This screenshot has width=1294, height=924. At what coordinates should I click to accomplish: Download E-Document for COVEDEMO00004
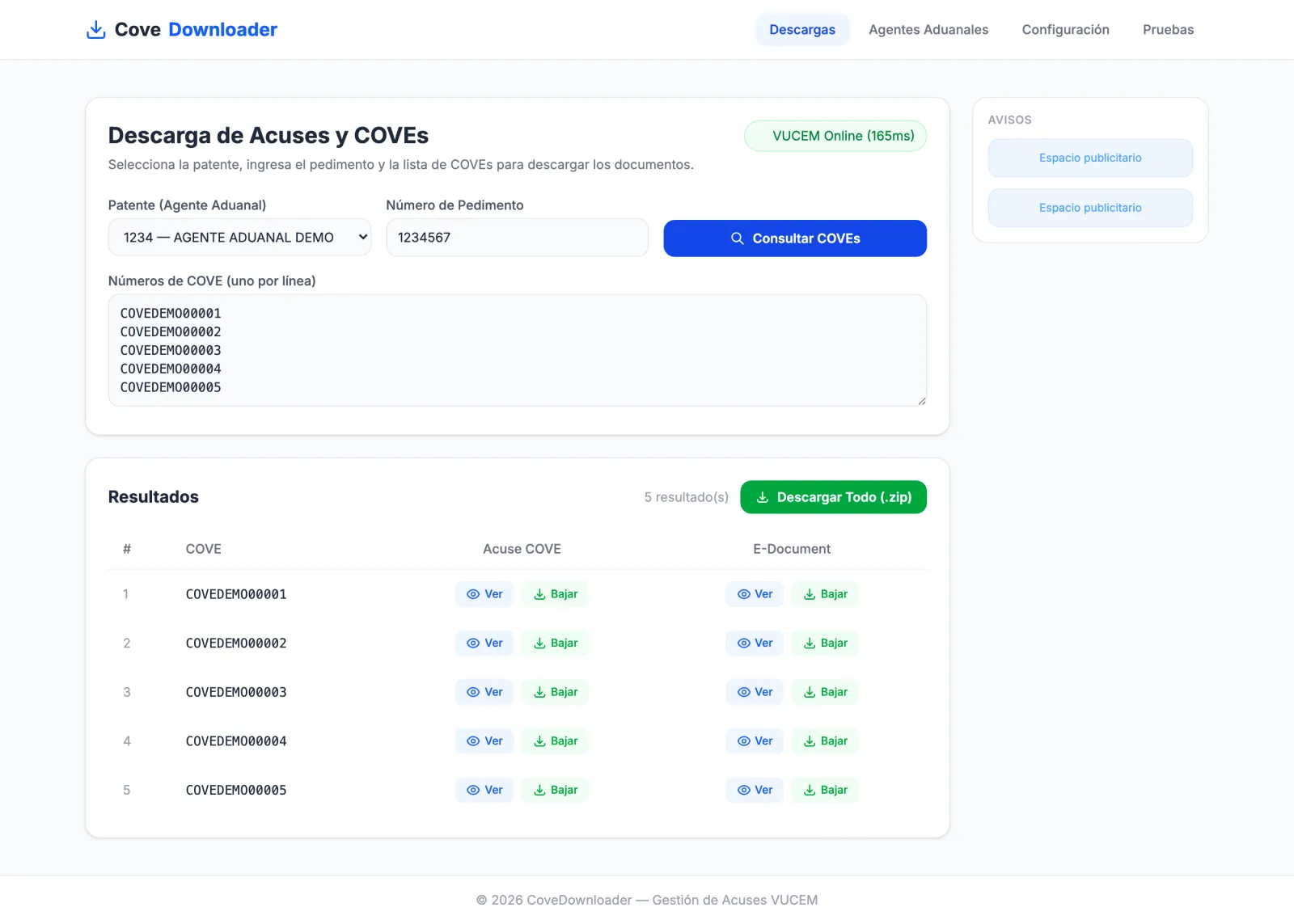(x=825, y=741)
